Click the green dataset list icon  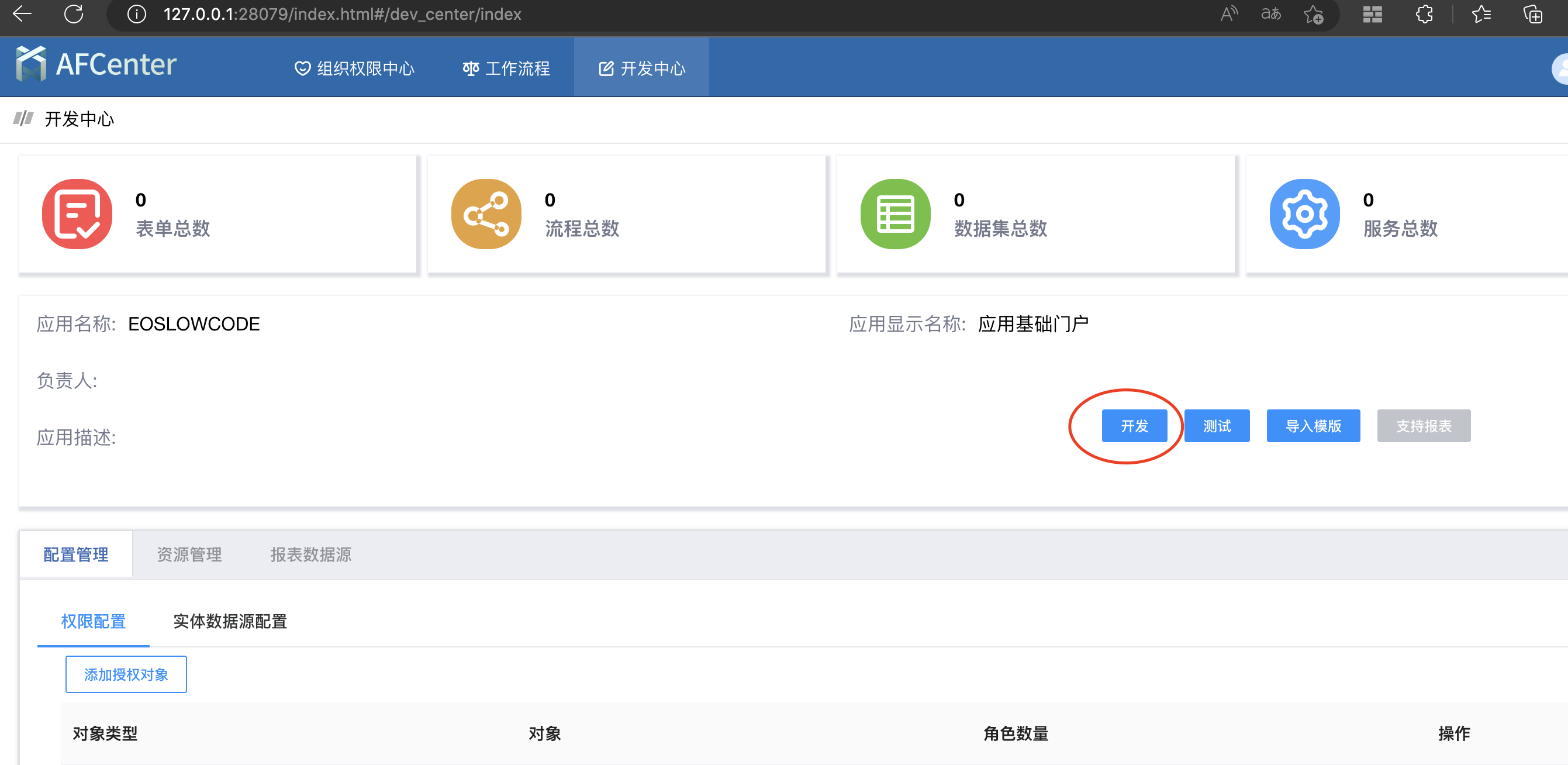(894, 214)
